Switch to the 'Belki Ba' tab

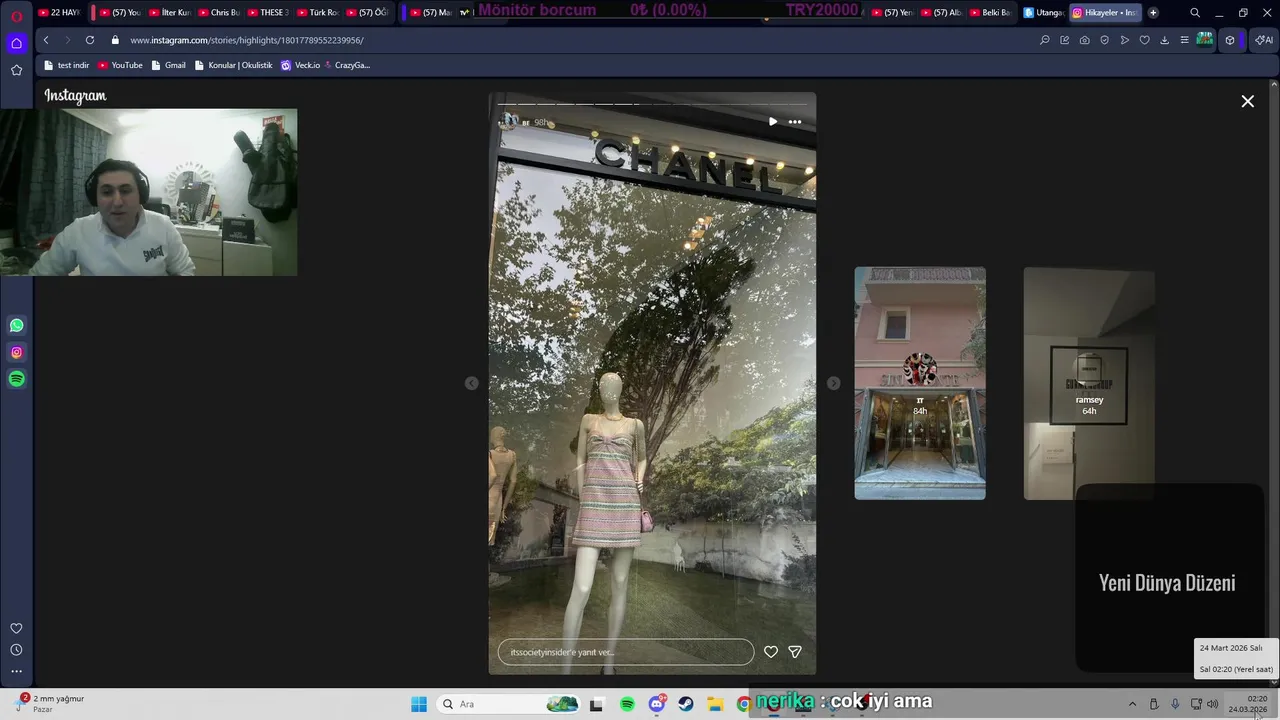point(991,13)
